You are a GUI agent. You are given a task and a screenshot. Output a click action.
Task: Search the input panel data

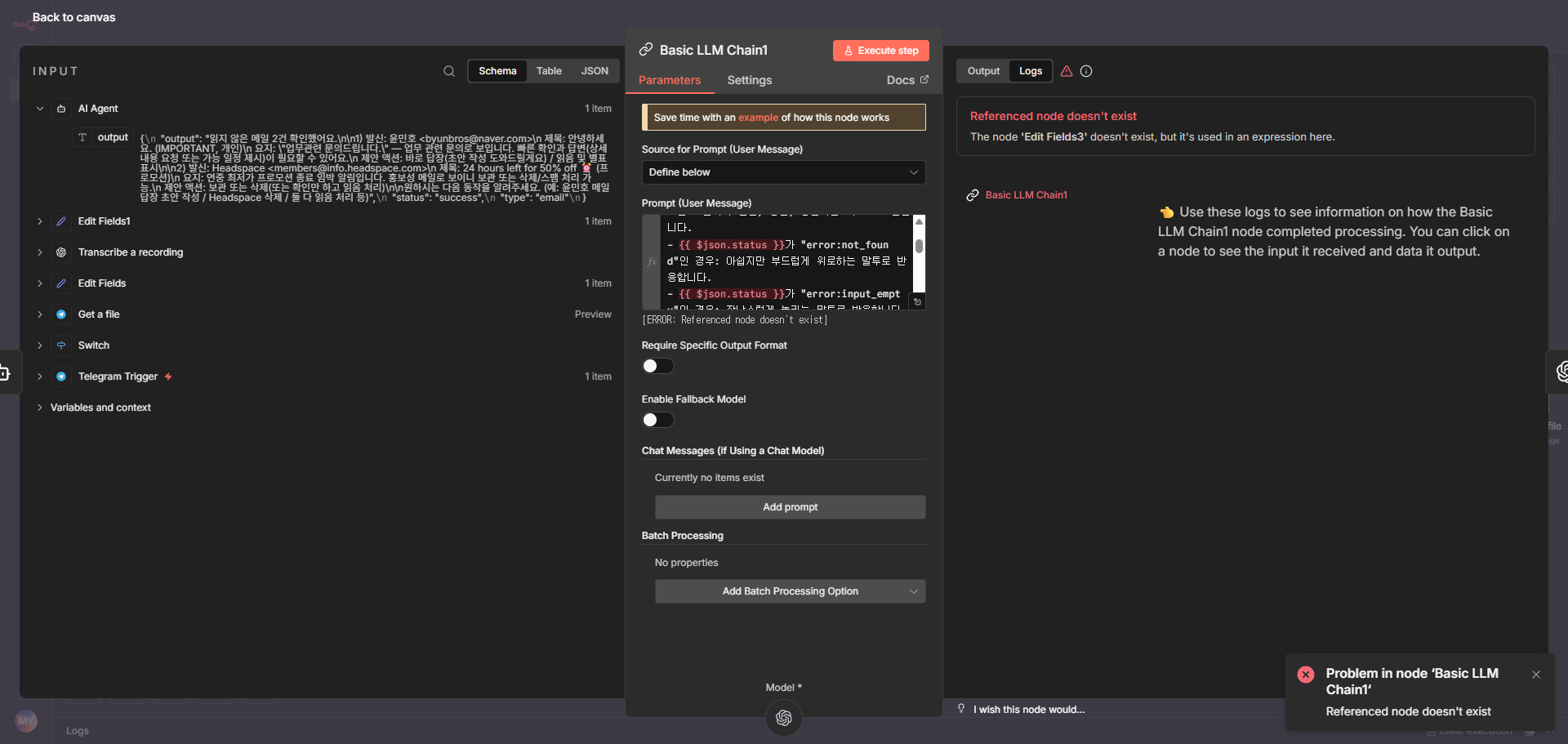[449, 71]
